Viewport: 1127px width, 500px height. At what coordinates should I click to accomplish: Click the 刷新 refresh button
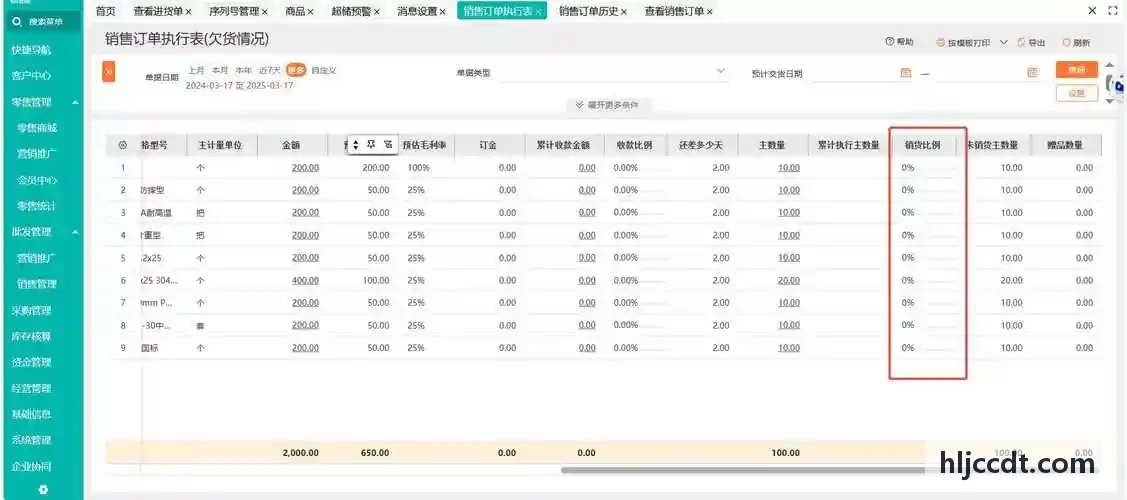pos(1076,43)
